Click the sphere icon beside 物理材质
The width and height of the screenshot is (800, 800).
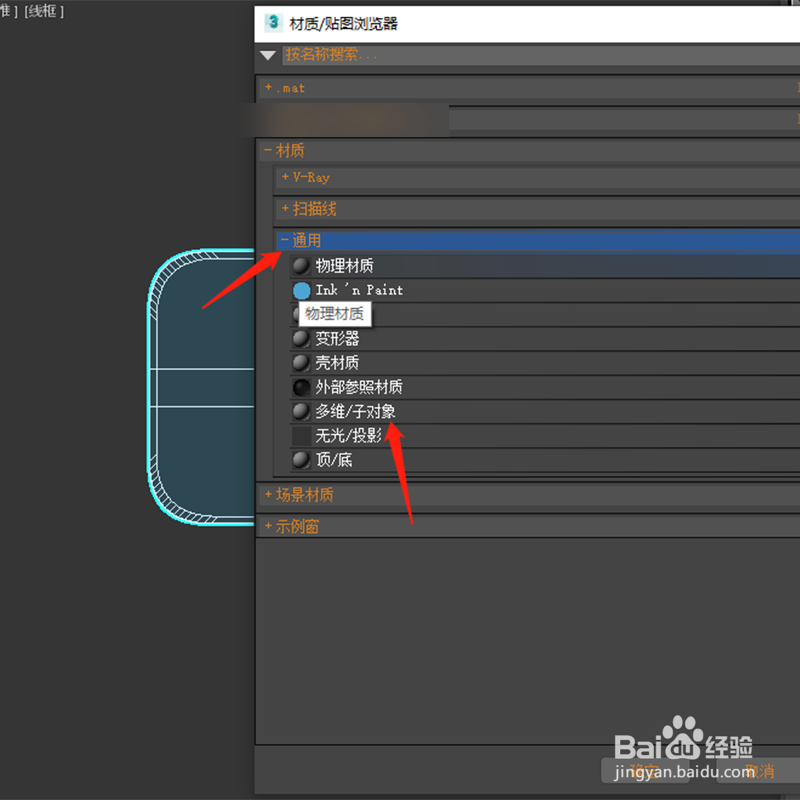(x=301, y=266)
